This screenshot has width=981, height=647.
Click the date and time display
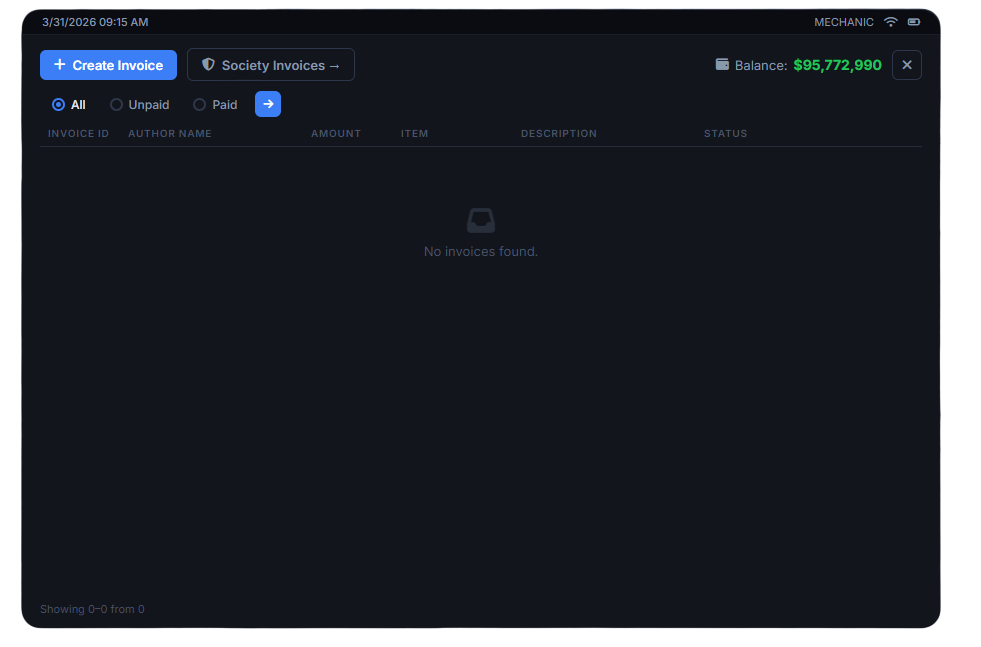[x=95, y=22]
